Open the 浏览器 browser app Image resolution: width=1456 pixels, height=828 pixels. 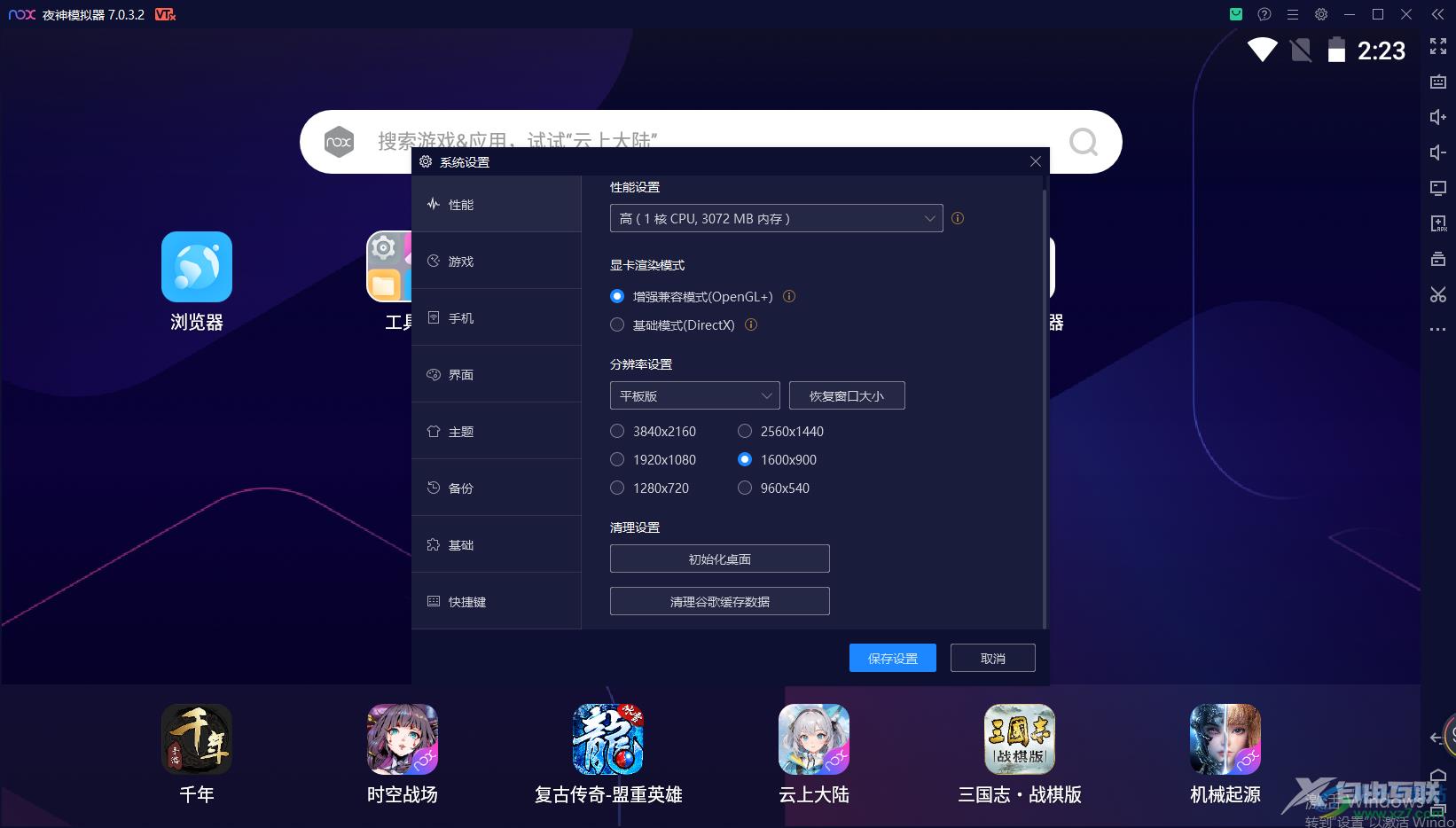tap(197, 267)
